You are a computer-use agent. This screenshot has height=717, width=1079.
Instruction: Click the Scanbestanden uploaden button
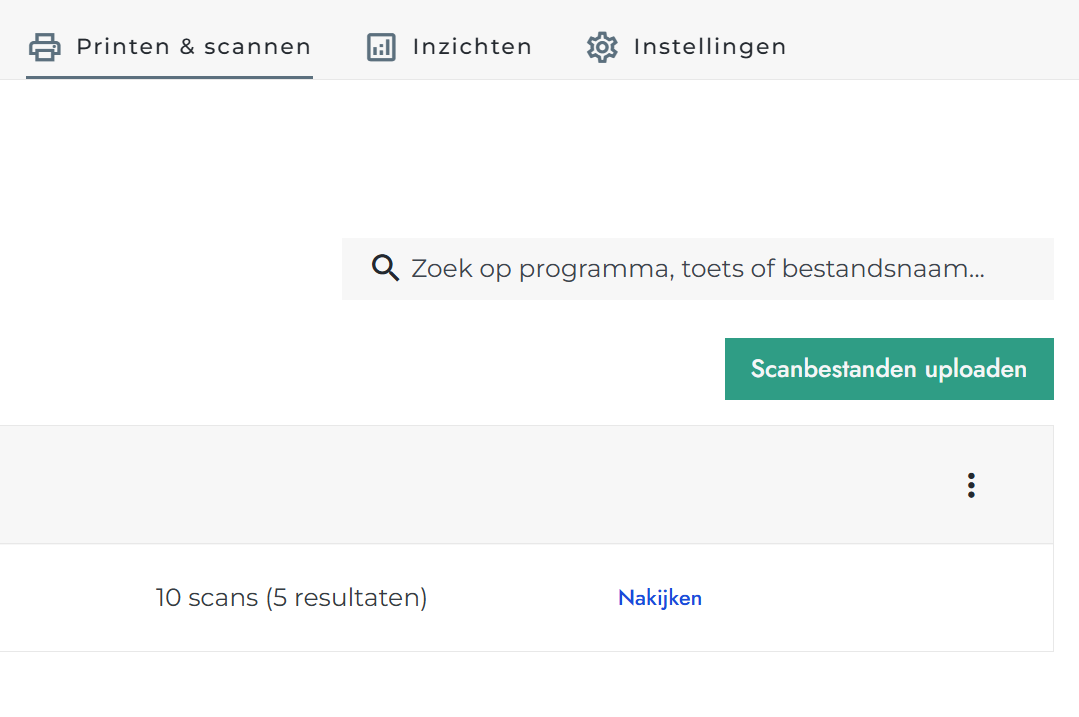click(889, 369)
